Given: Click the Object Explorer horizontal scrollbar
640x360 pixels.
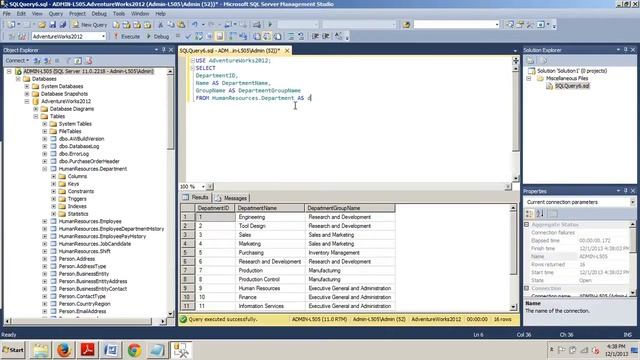Looking at the screenshot, I should (85, 321).
